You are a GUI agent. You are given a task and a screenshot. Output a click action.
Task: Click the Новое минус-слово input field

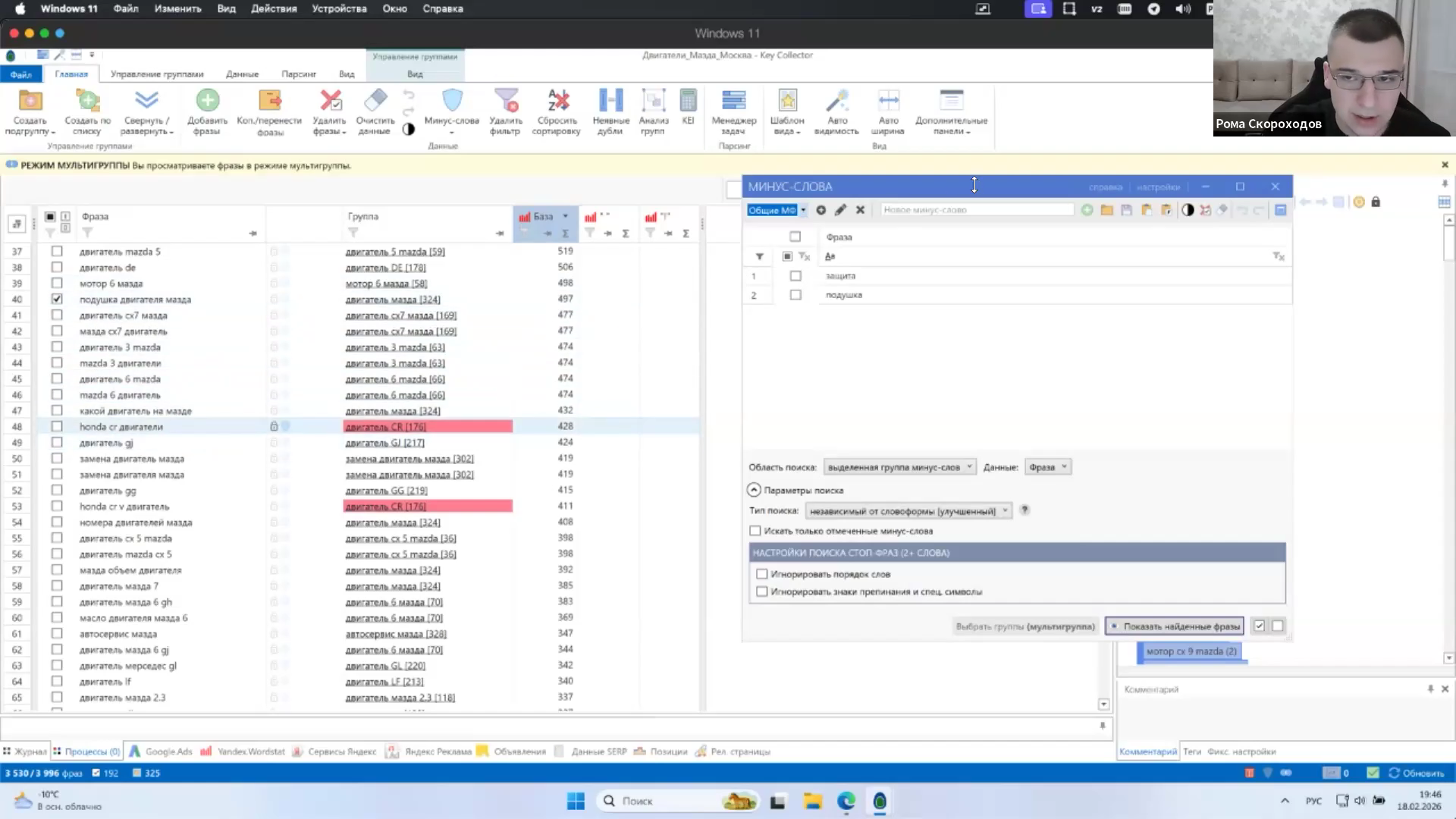tap(977, 210)
